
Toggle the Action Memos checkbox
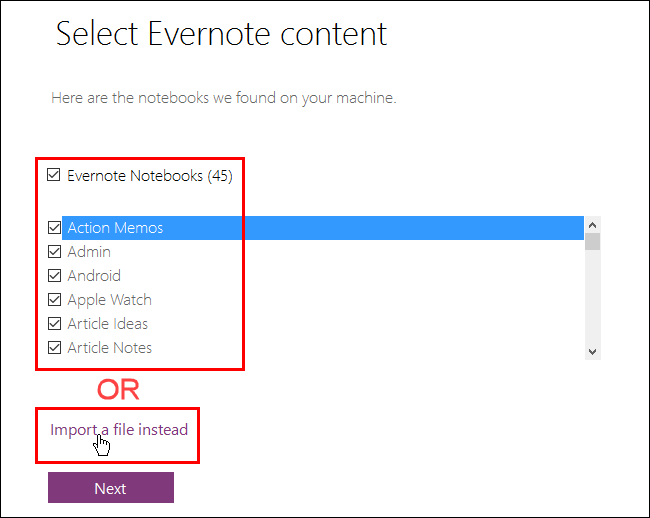tap(54, 228)
